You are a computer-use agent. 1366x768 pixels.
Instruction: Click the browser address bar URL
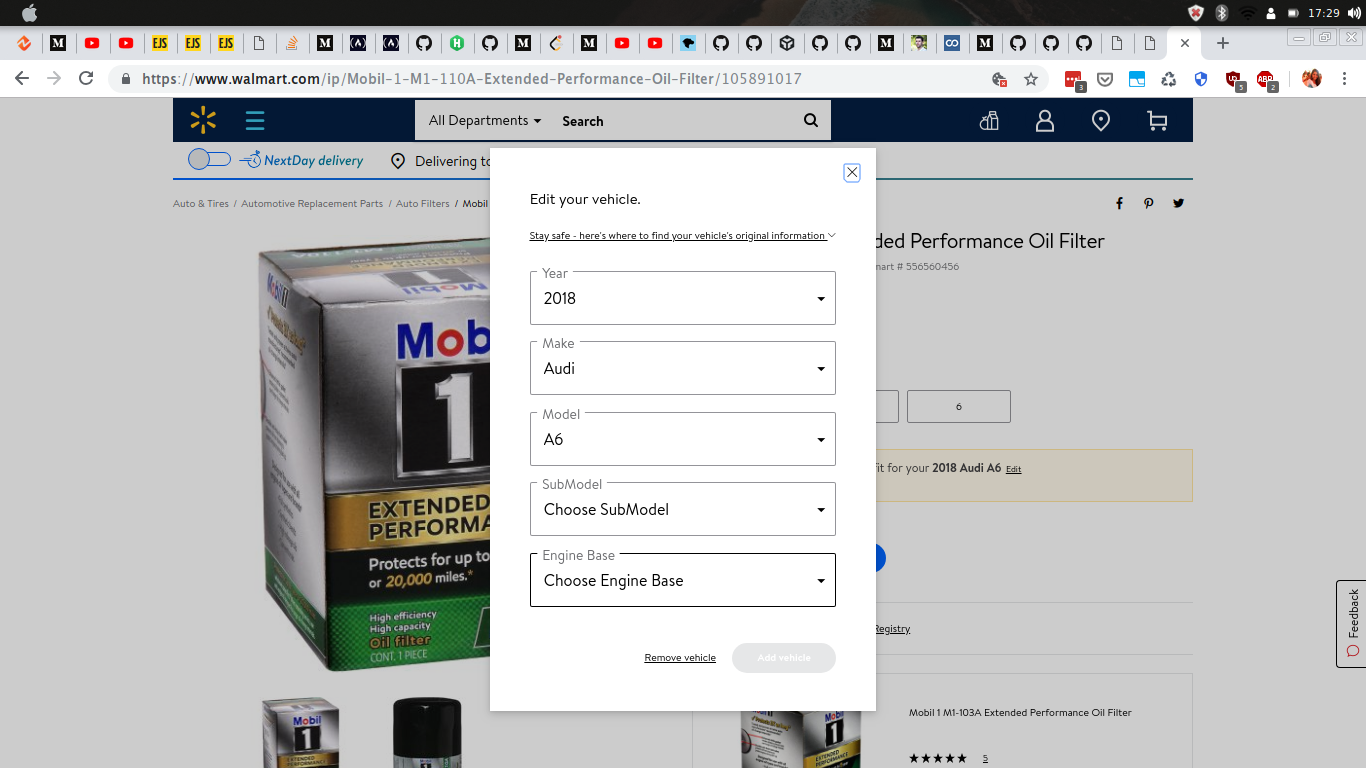click(472, 79)
